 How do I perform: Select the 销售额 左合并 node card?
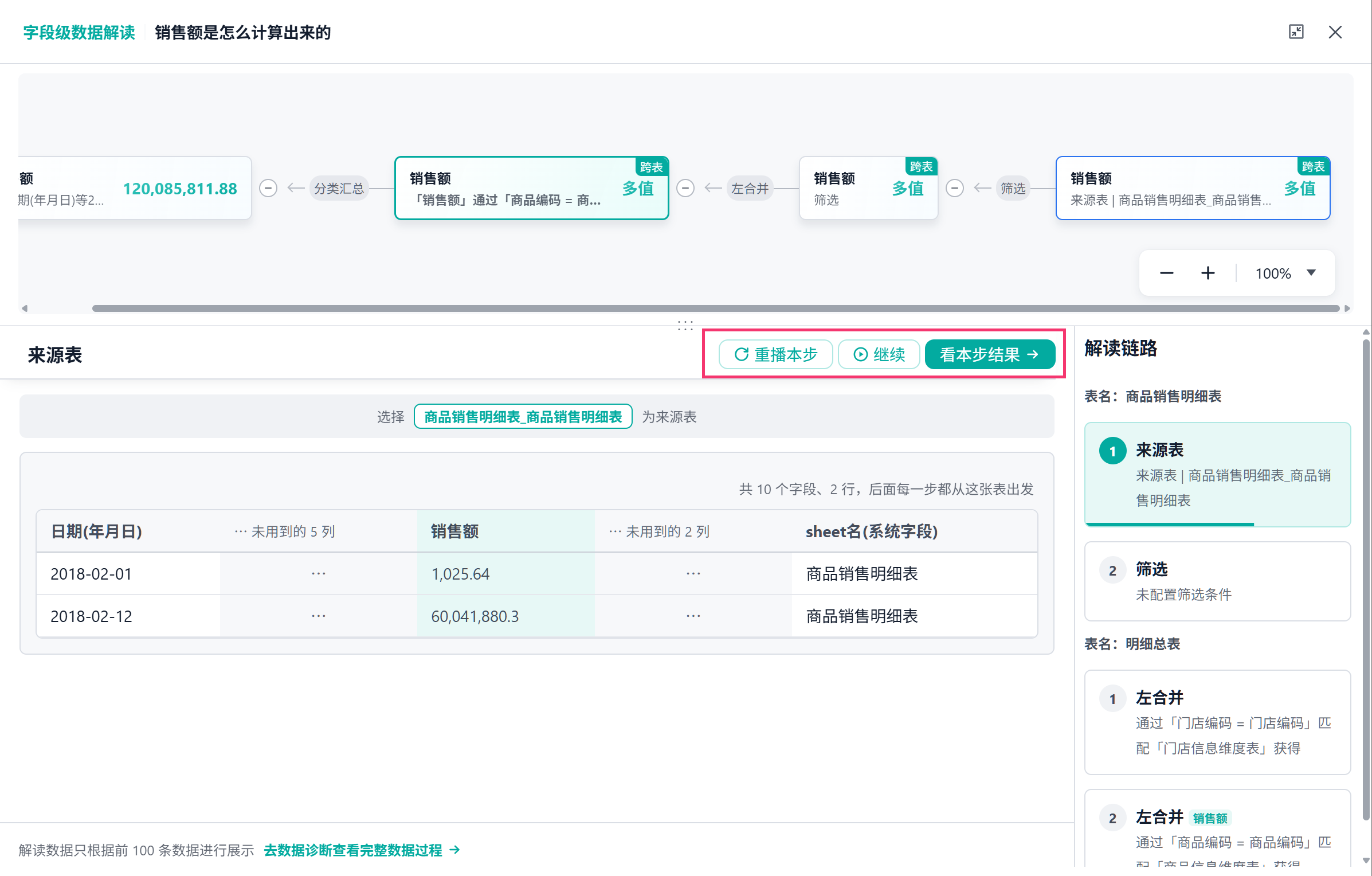tap(531, 188)
